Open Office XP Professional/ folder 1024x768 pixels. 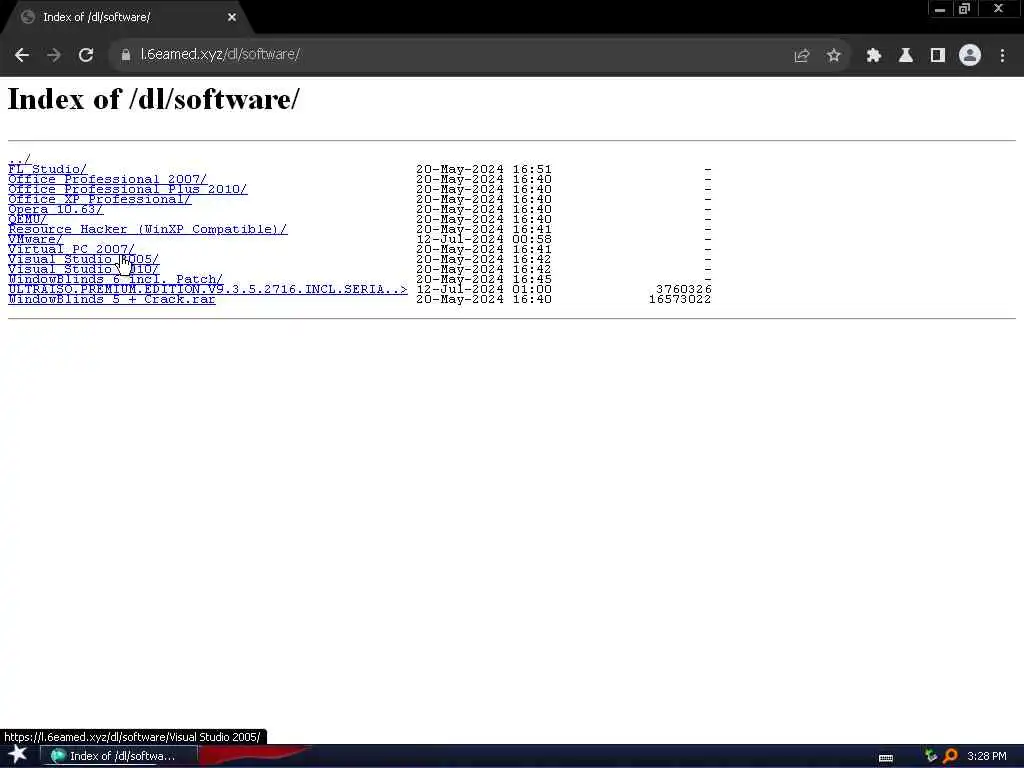pos(99,199)
